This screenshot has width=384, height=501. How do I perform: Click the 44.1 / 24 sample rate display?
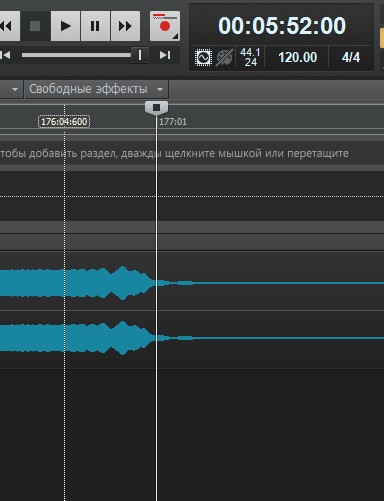click(x=250, y=57)
